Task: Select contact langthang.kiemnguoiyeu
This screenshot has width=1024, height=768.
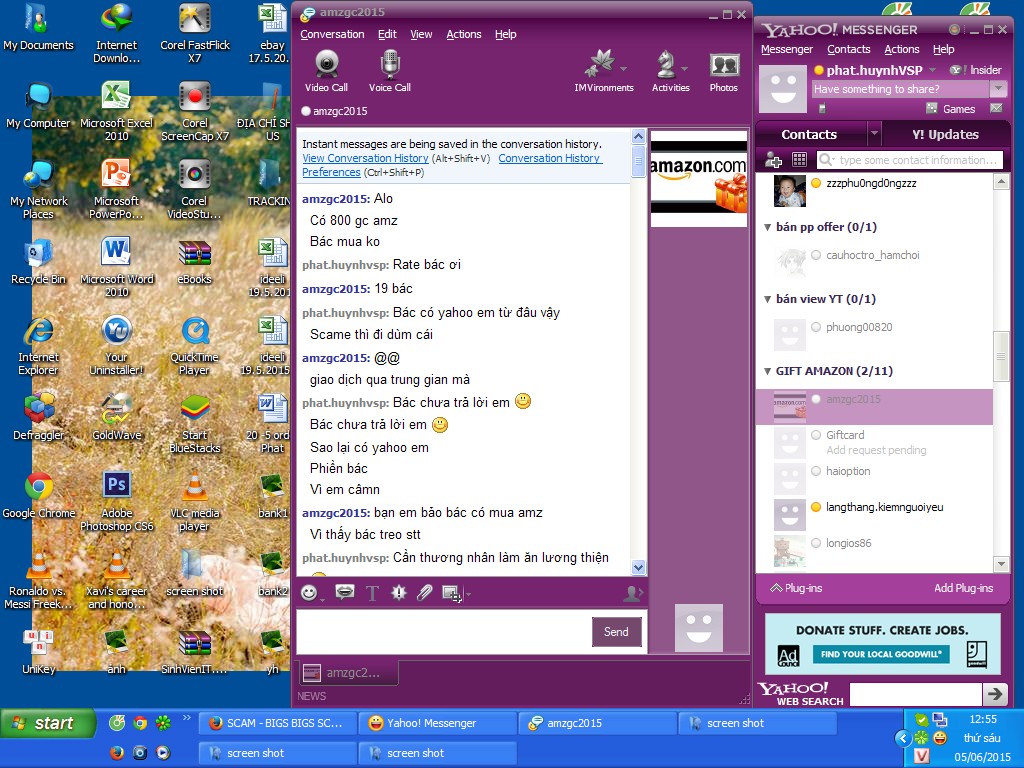Action: [x=874, y=513]
